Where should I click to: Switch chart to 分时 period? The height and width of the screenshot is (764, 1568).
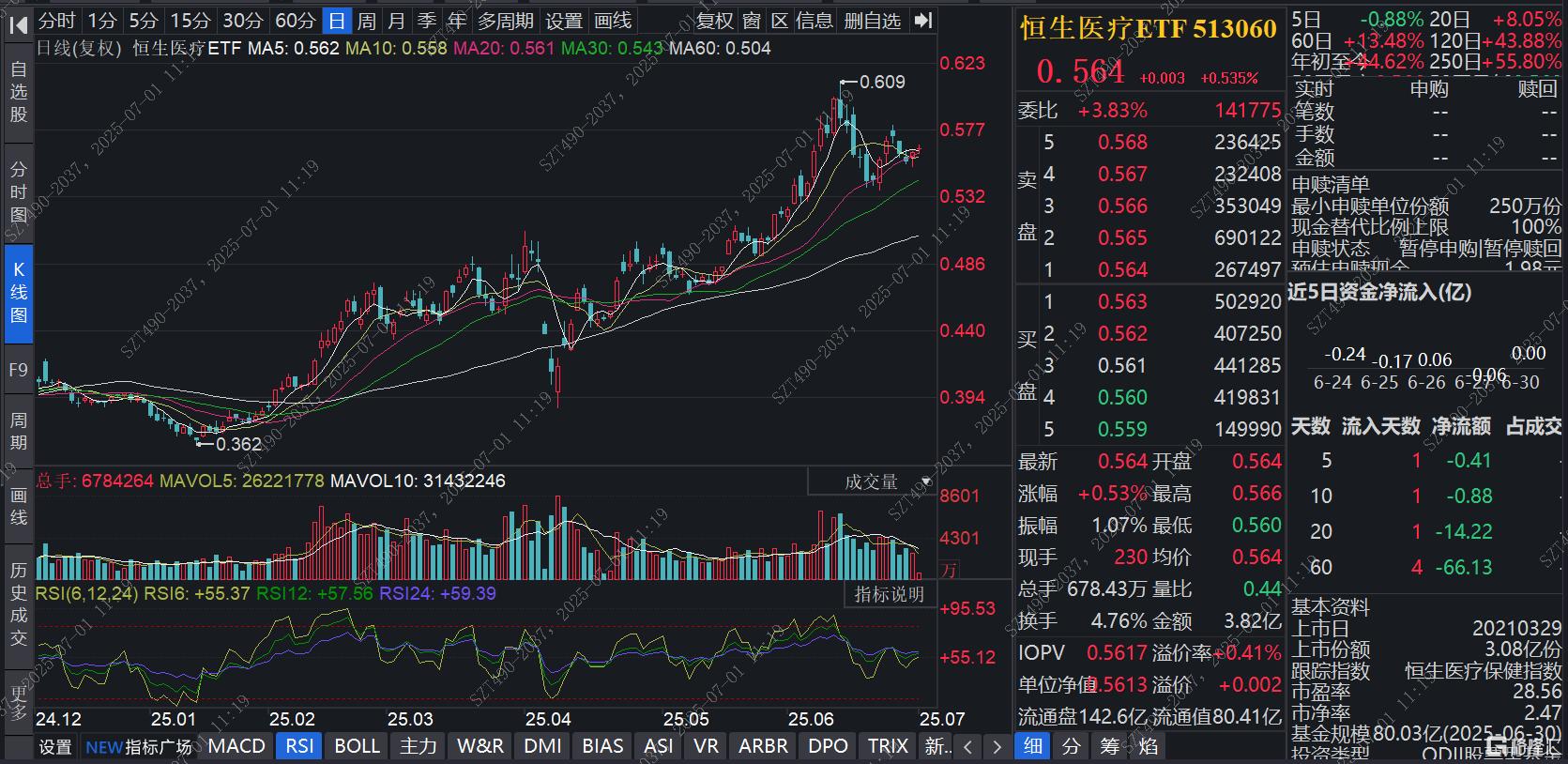57,21
